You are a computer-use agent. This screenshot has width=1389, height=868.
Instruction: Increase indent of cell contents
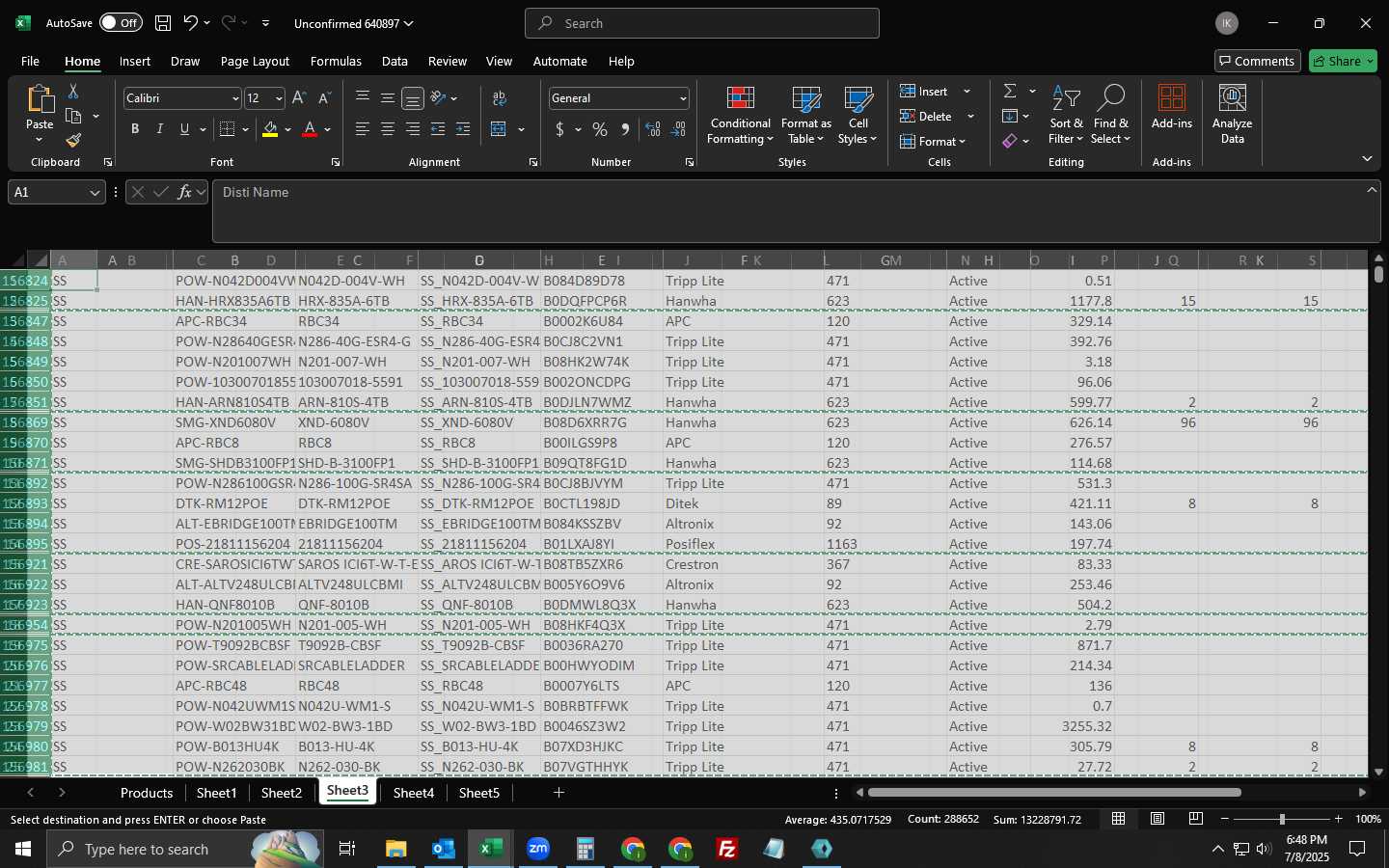(463, 129)
